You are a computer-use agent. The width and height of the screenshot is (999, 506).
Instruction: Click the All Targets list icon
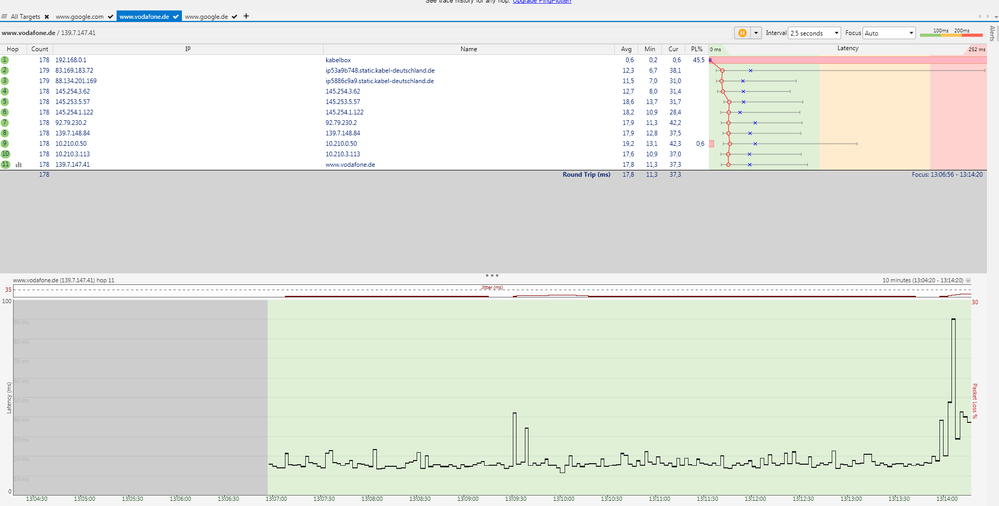coord(4,17)
